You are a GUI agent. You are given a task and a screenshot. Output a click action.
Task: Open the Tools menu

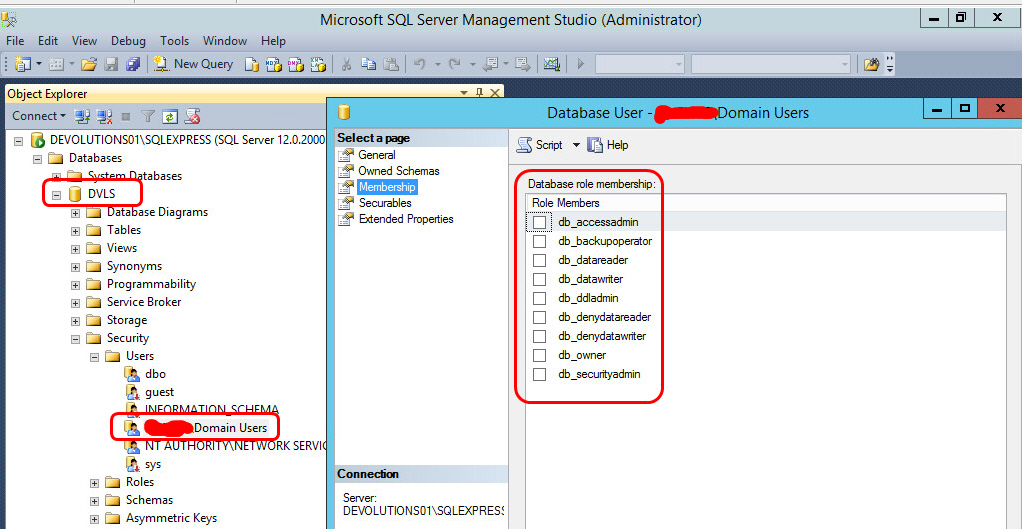[174, 40]
